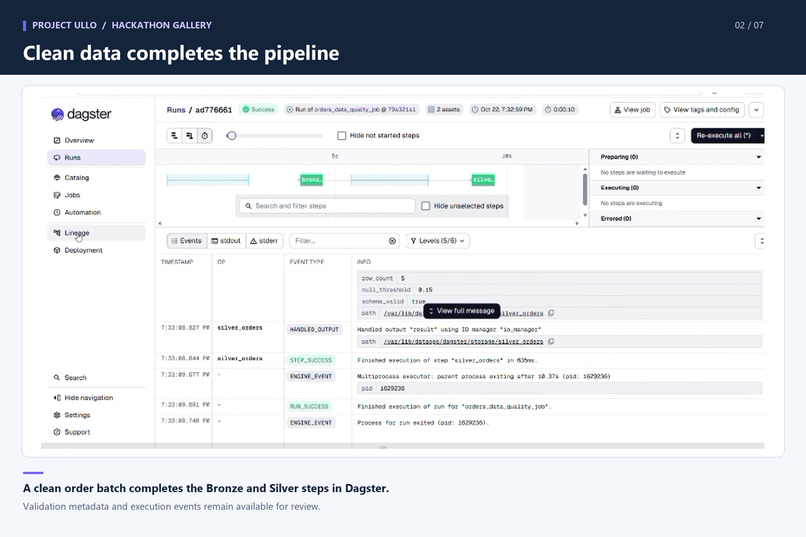Click gantt scroll left arrow

coord(160,224)
